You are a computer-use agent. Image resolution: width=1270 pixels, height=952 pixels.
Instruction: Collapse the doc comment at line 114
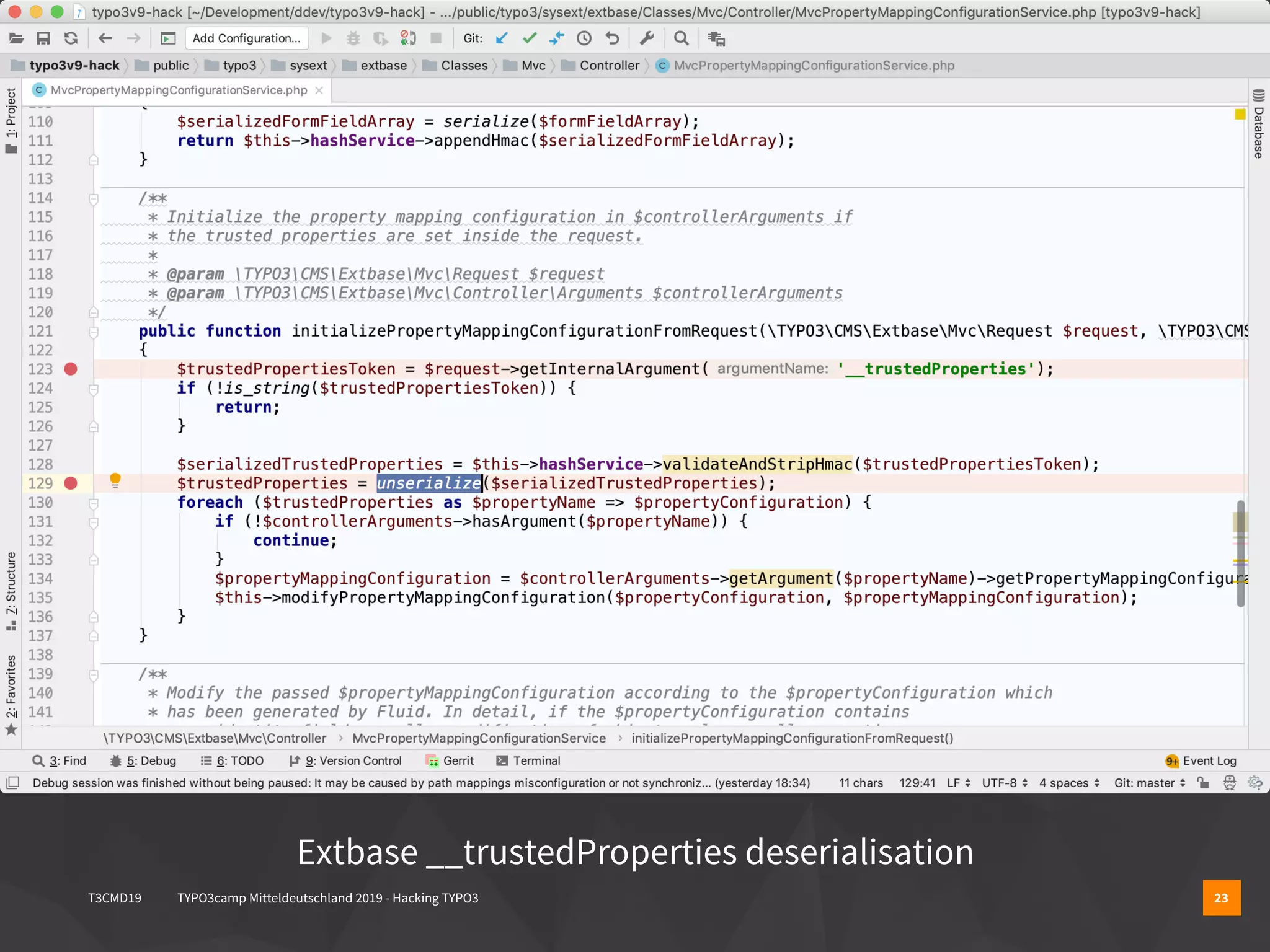pos(94,199)
